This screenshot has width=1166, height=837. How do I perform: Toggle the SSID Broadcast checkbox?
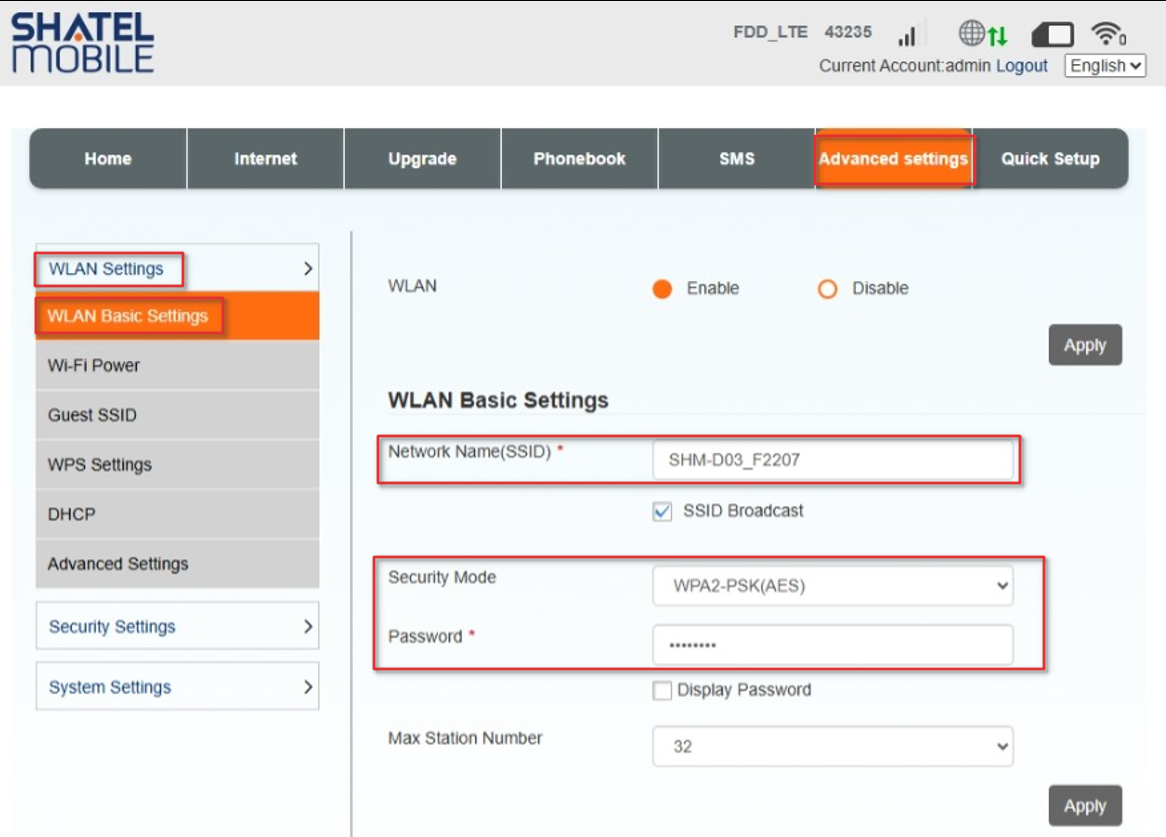pyautogui.click(x=662, y=511)
